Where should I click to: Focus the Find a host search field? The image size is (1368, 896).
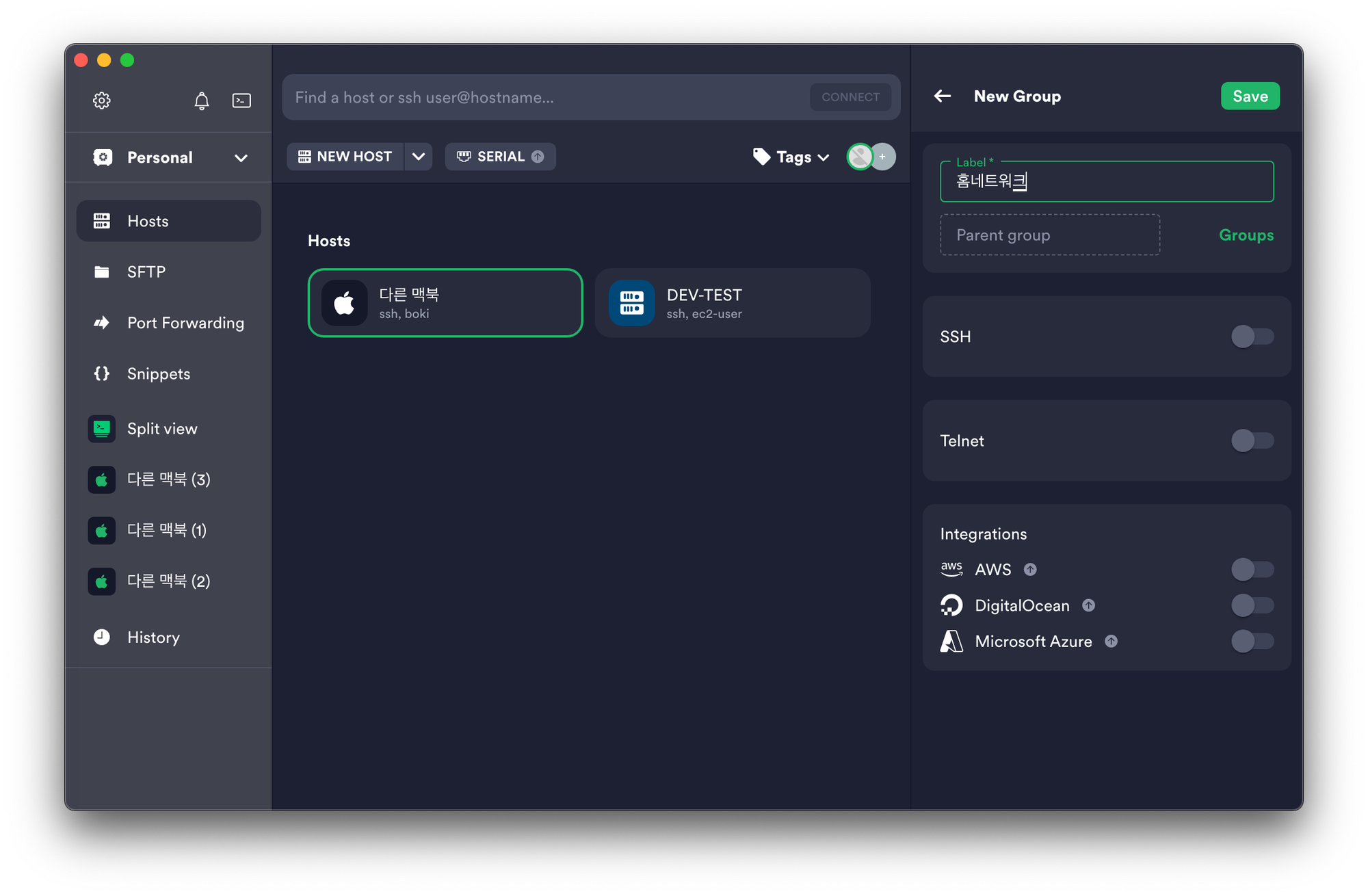click(547, 98)
